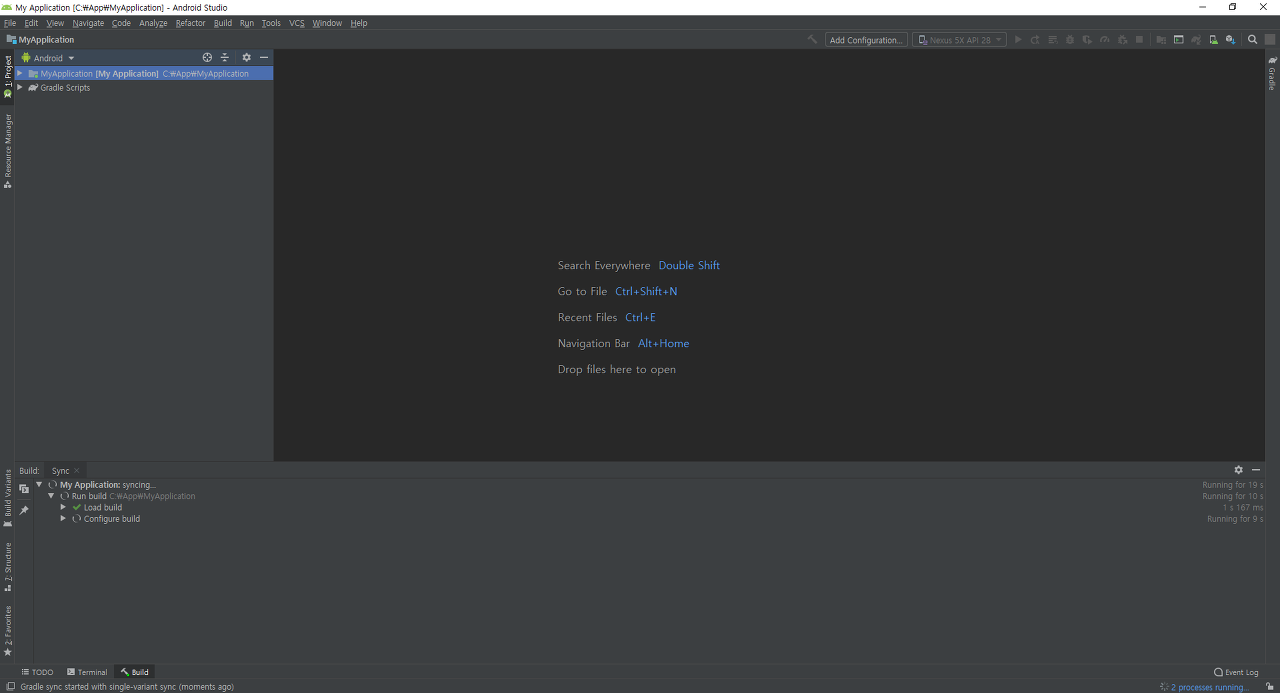Click the scroll-from-source target icon in Project panel
The height and width of the screenshot is (693, 1280).
point(207,58)
